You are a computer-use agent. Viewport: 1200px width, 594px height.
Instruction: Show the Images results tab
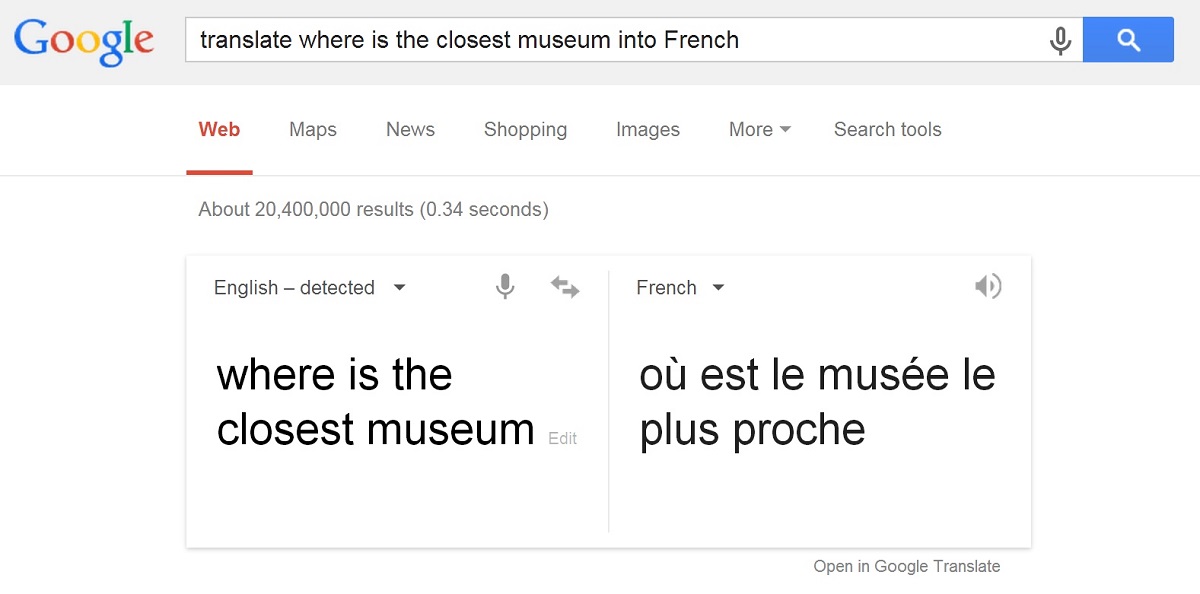[648, 129]
